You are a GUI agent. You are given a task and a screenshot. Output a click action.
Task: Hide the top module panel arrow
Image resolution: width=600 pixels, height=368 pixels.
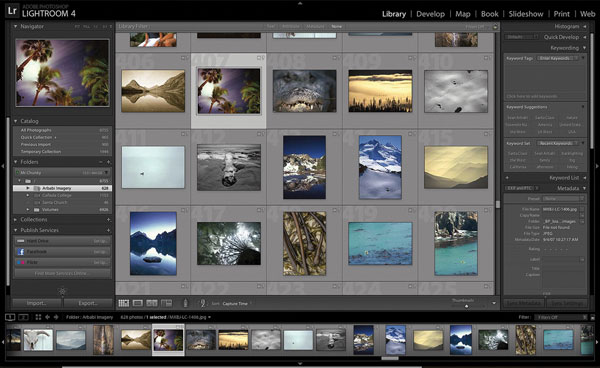(300, 3)
